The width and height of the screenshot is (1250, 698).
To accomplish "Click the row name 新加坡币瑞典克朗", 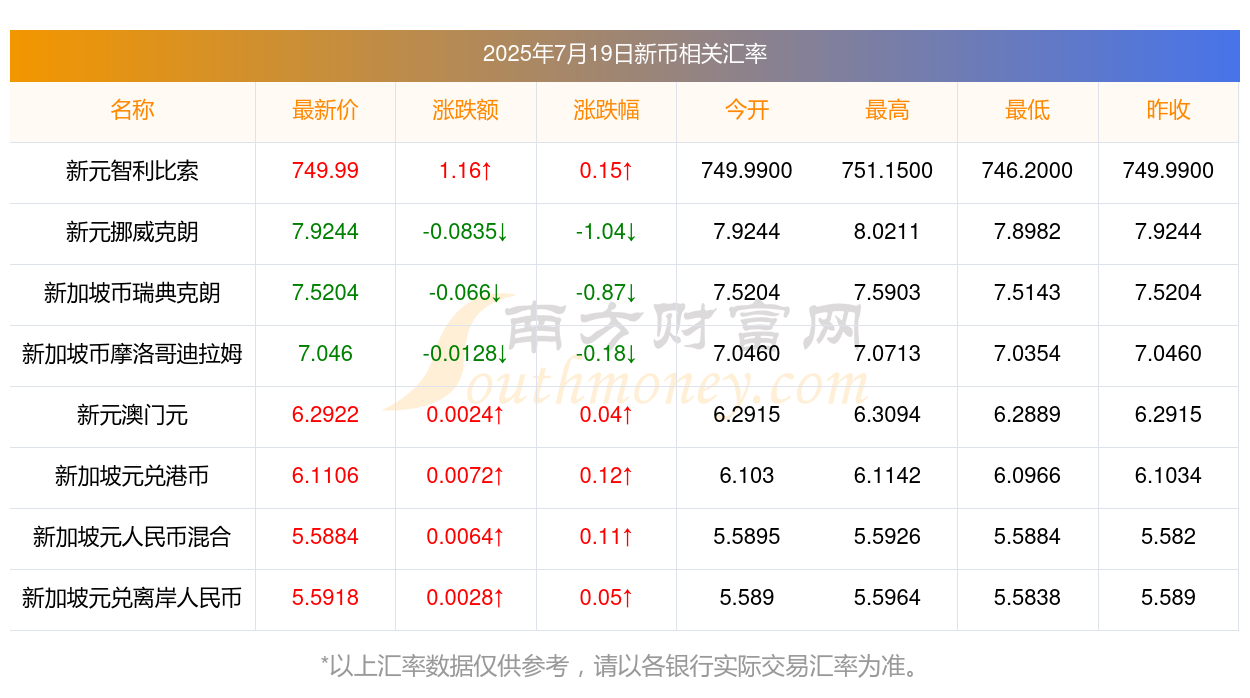I will tap(132, 293).
